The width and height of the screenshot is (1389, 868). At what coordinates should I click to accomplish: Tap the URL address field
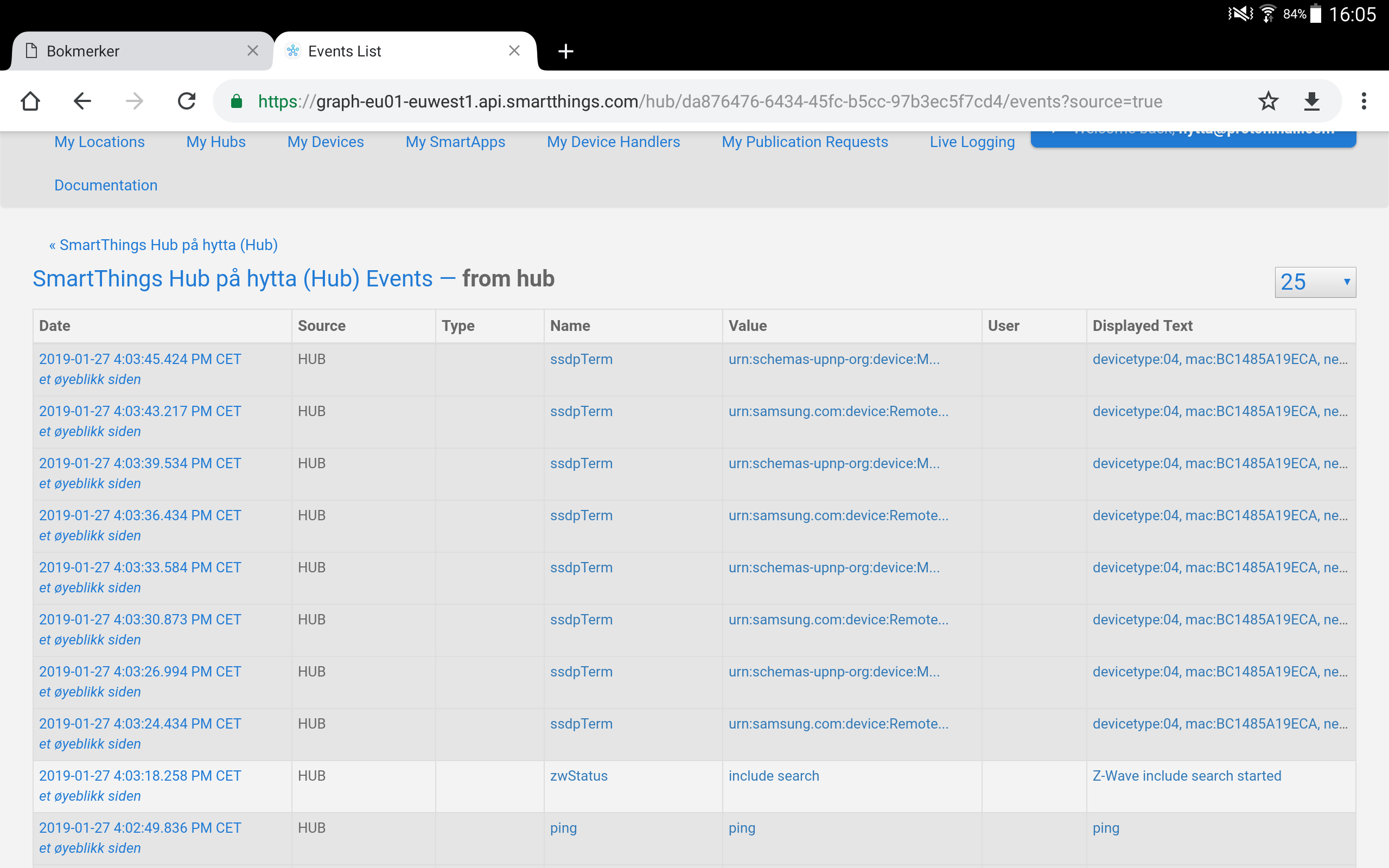(x=710, y=101)
